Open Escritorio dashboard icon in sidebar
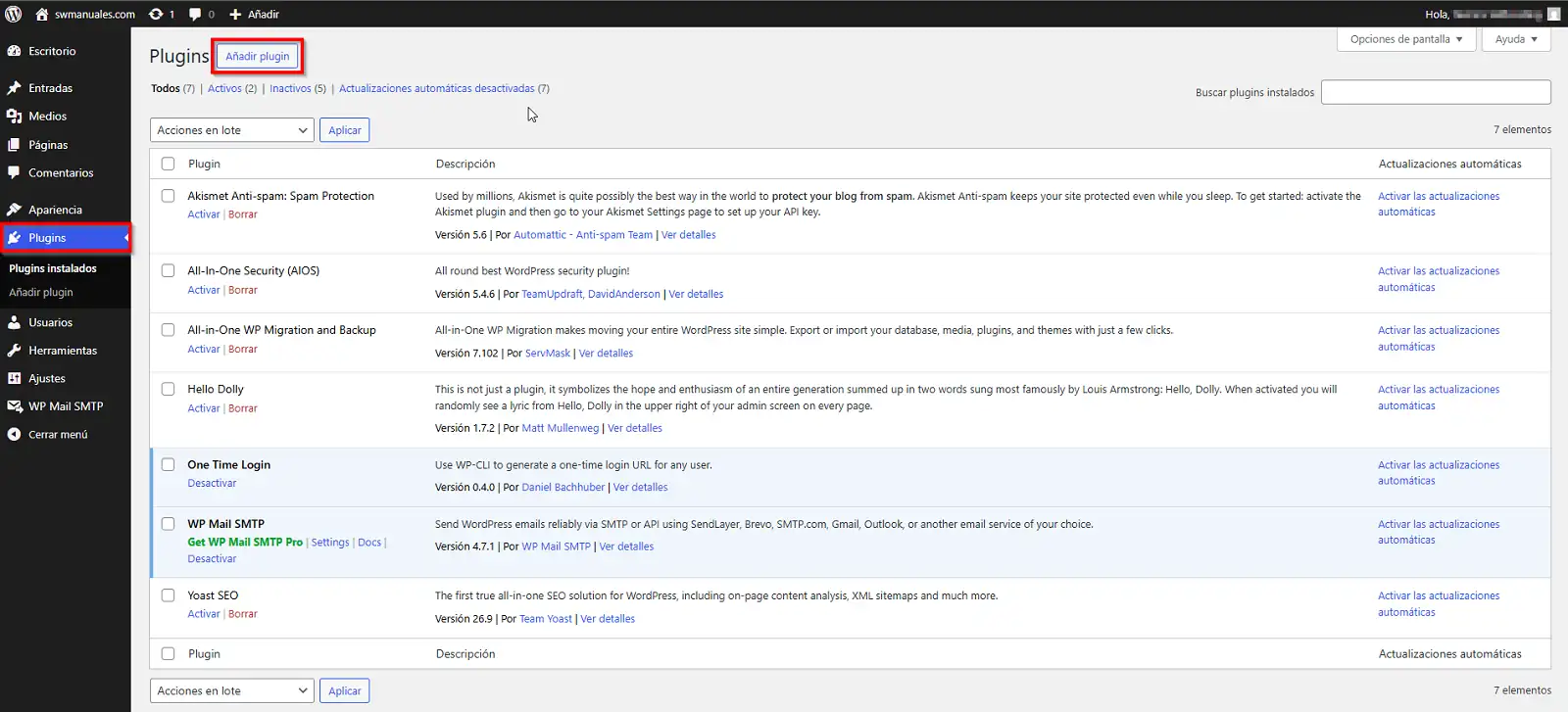The image size is (1568, 712). coord(14,51)
